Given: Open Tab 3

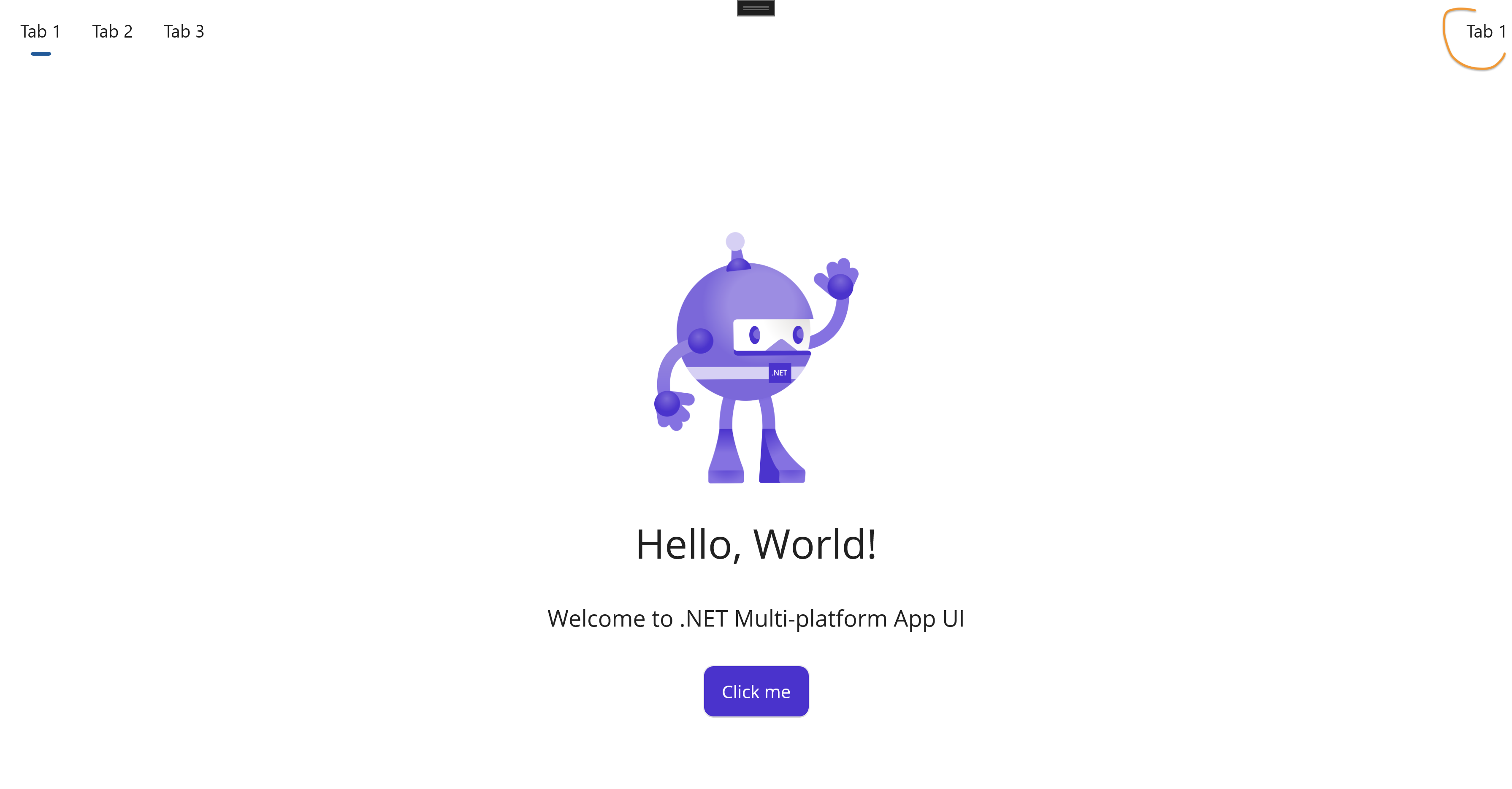Looking at the screenshot, I should [x=184, y=32].
